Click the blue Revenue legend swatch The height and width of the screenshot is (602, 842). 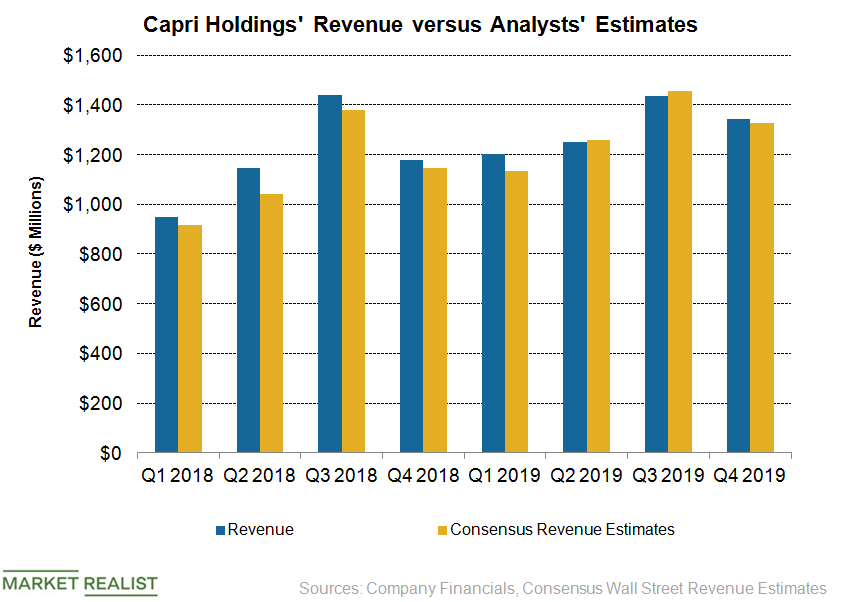click(x=220, y=531)
